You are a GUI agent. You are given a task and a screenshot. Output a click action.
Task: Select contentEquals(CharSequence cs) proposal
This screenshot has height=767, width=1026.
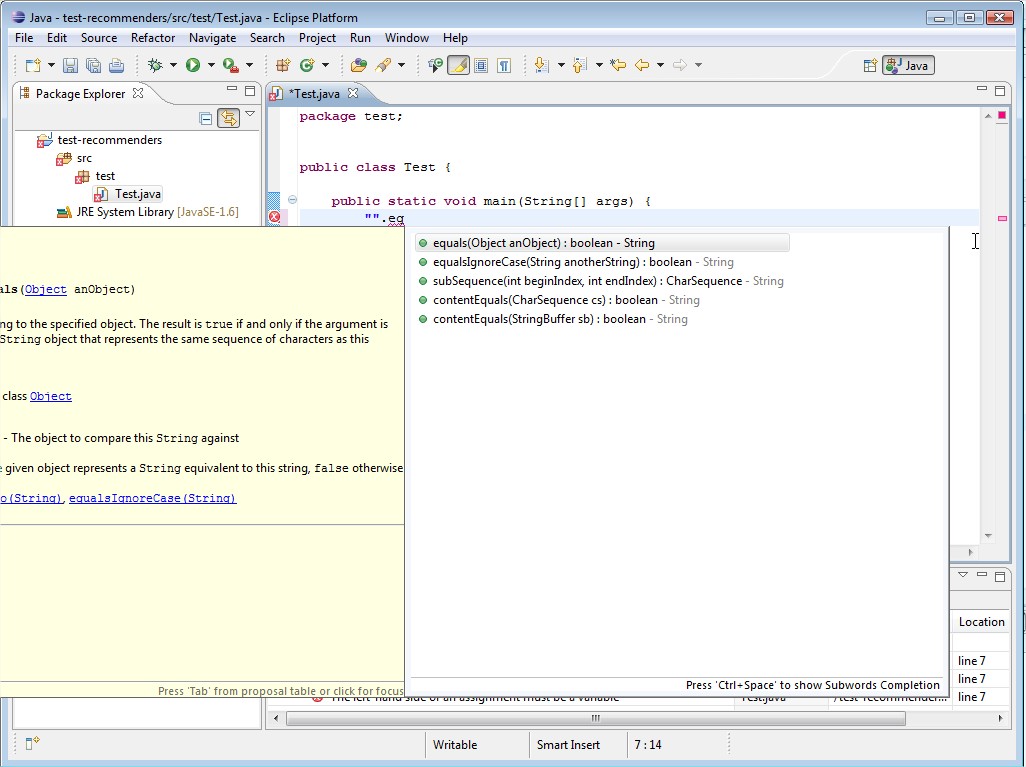coord(559,300)
